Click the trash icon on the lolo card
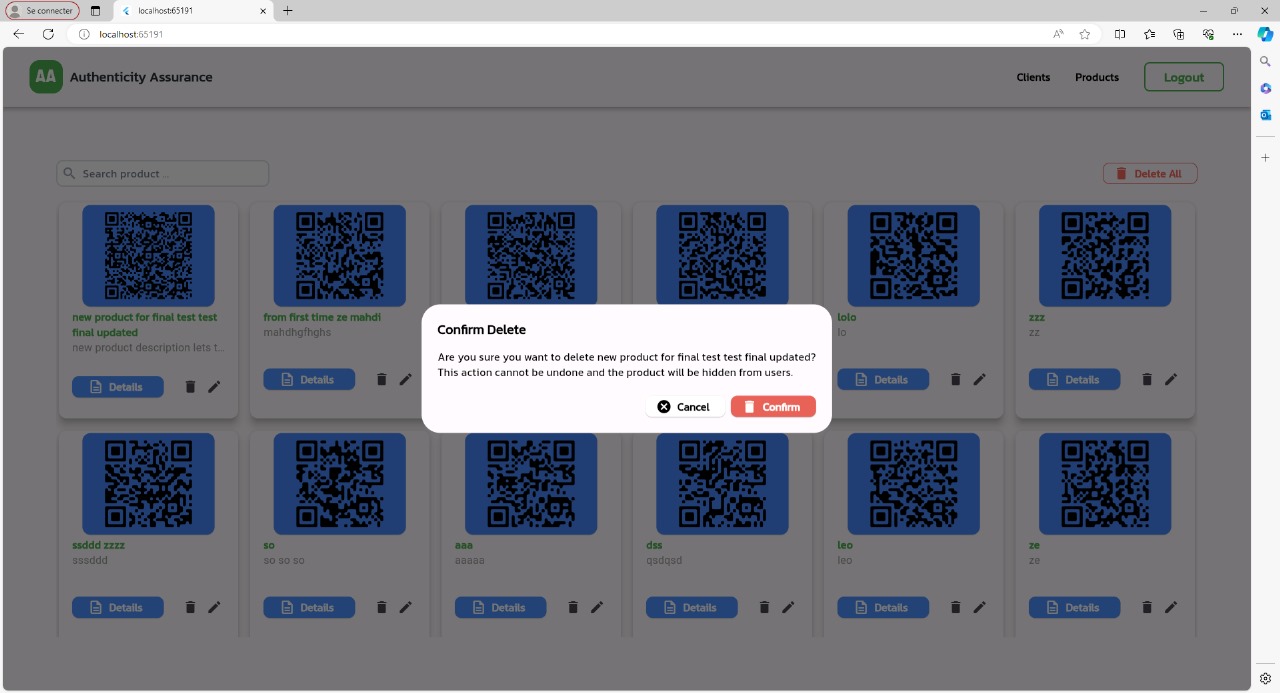This screenshot has width=1280, height=693. 955,379
